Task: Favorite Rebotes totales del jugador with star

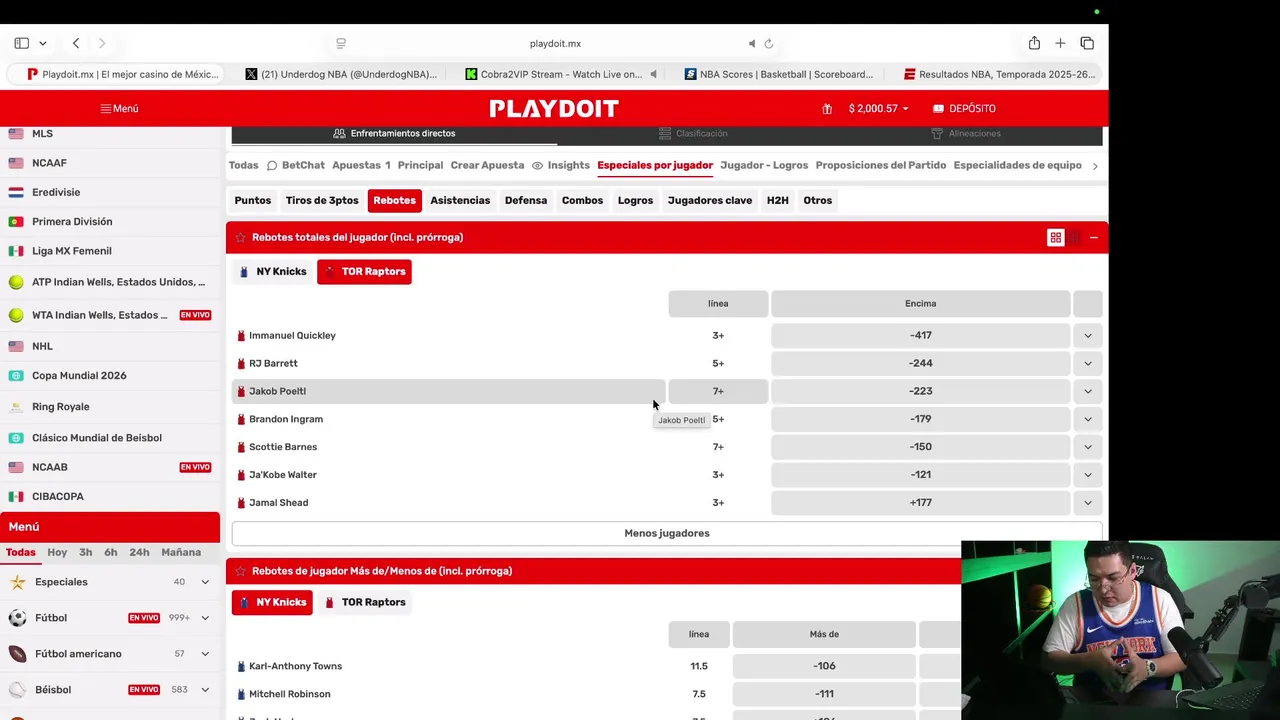Action: pos(240,238)
